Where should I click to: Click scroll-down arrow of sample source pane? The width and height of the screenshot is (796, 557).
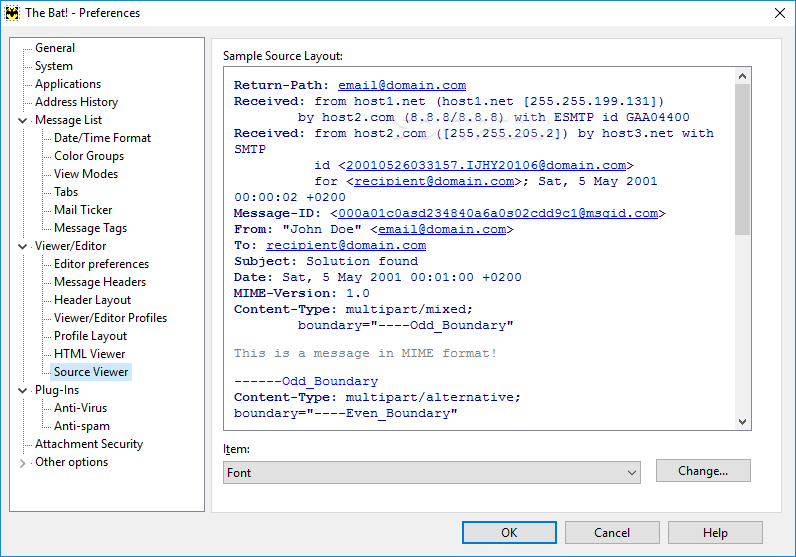tap(742, 421)
